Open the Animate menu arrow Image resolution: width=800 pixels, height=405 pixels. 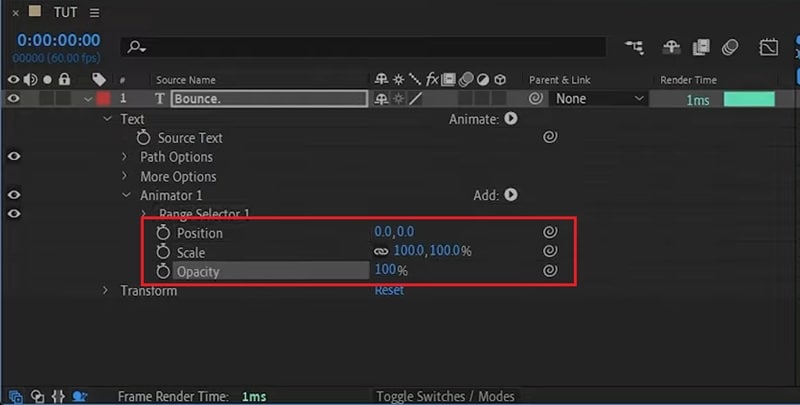pyautogui.click(x=511, y=118)
